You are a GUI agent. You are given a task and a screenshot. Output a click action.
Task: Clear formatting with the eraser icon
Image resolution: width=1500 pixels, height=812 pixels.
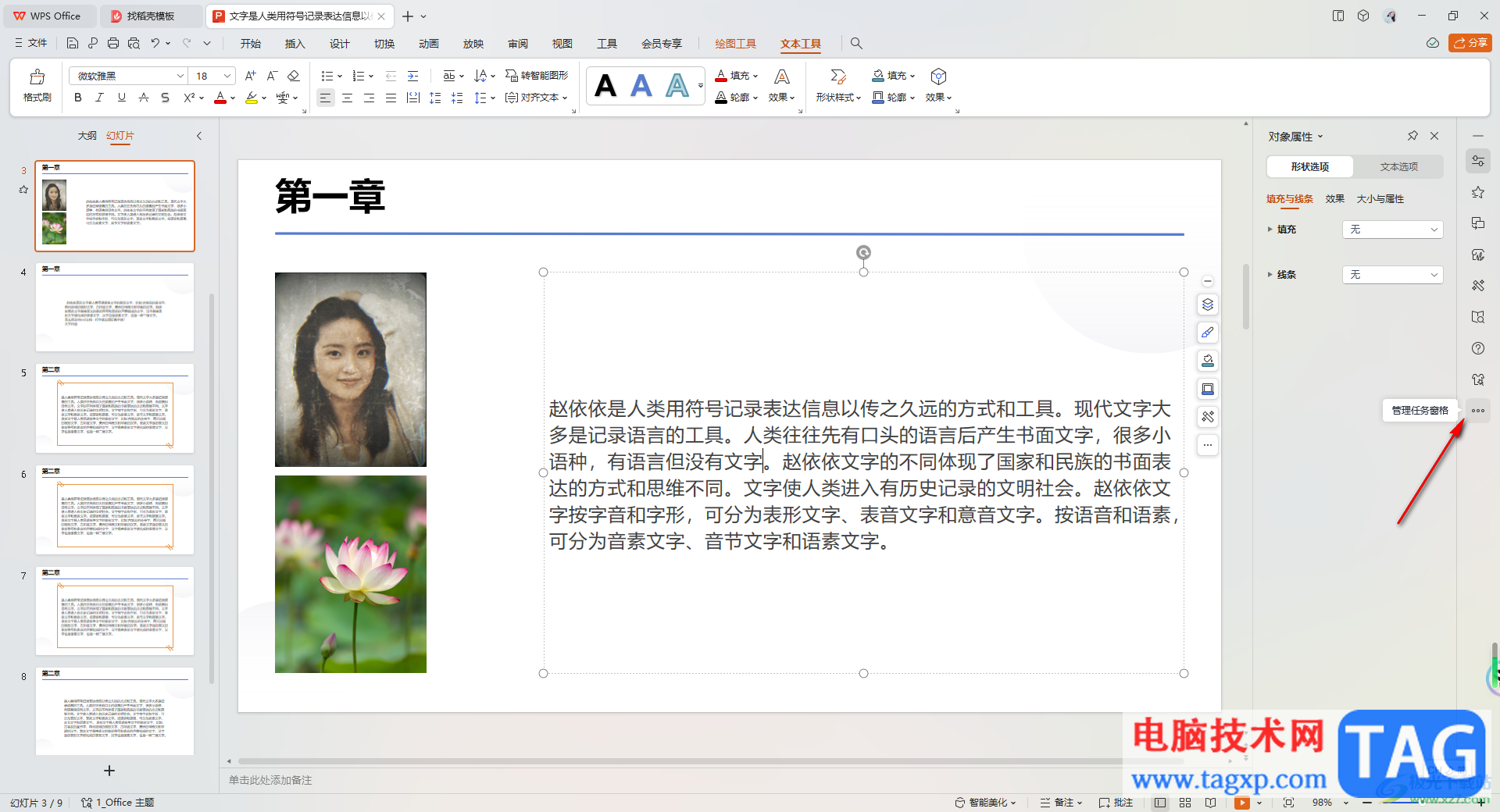294,76
